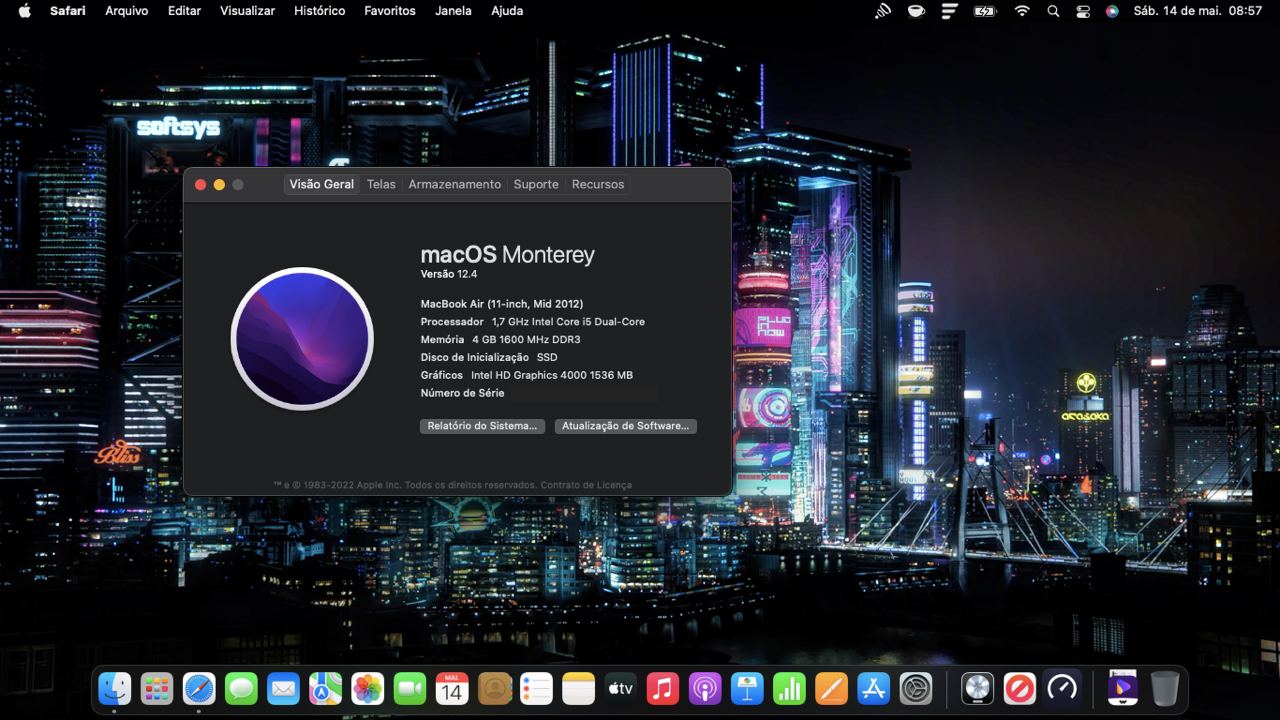Image resolution: width=1280 pixels, height=720 pixels.
Task: Open Contacts from the dock
Action: [494, 688]
